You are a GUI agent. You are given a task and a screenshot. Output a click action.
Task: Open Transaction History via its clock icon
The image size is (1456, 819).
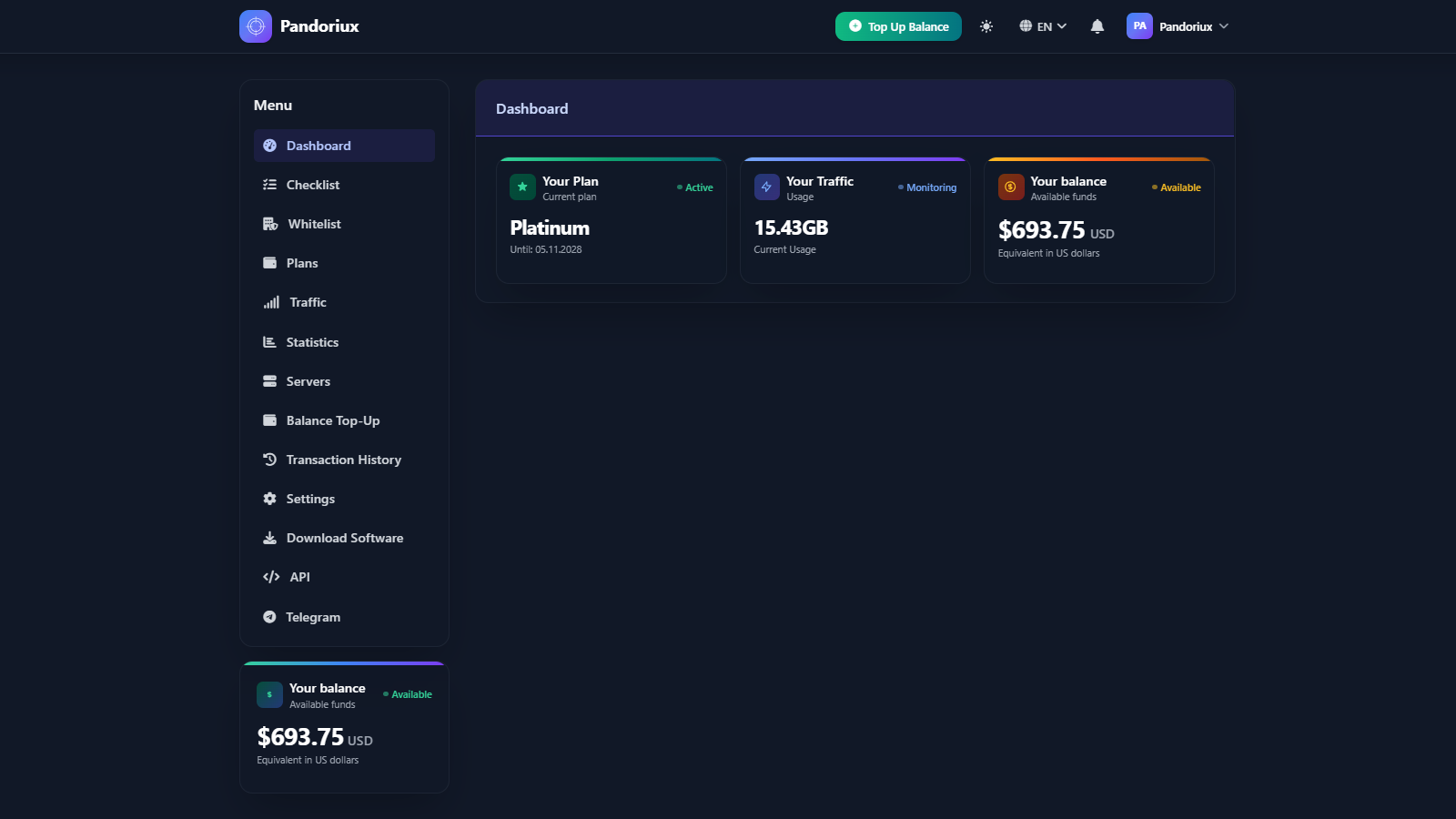click(x=269, y=460)
